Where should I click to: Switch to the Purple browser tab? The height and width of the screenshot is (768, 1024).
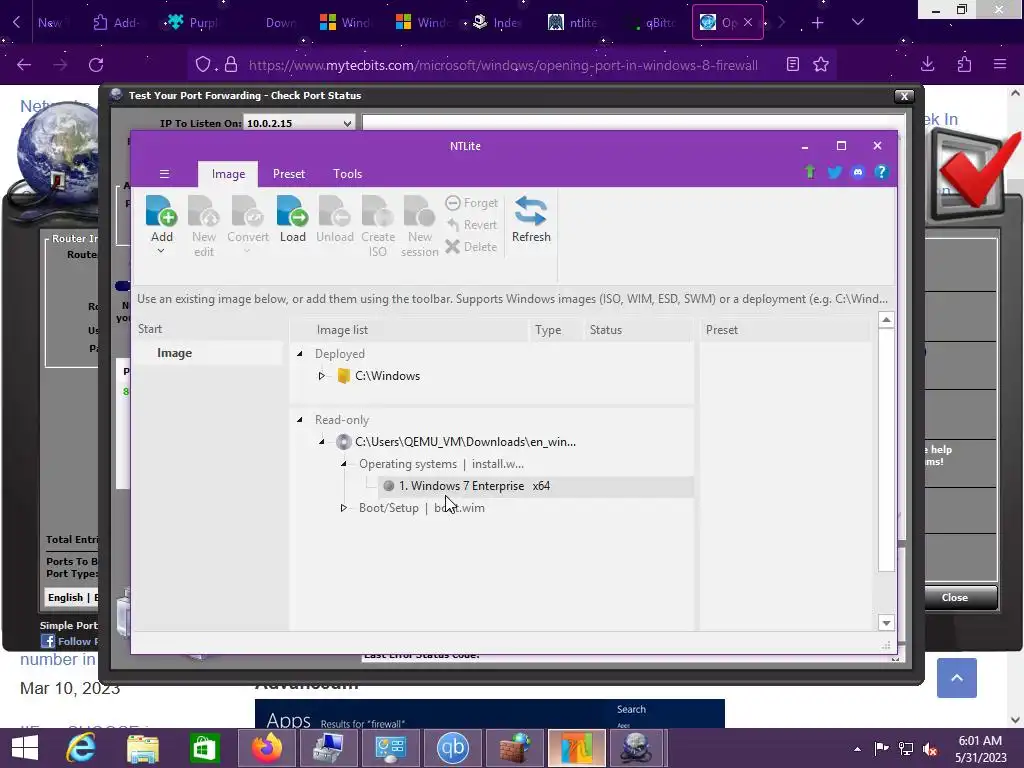(192, 23)
